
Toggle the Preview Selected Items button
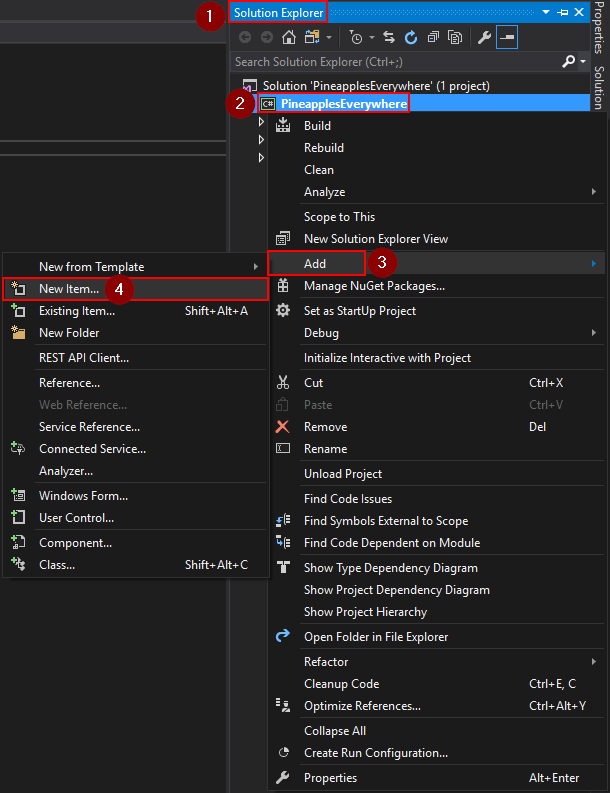(x=507, y=38)
